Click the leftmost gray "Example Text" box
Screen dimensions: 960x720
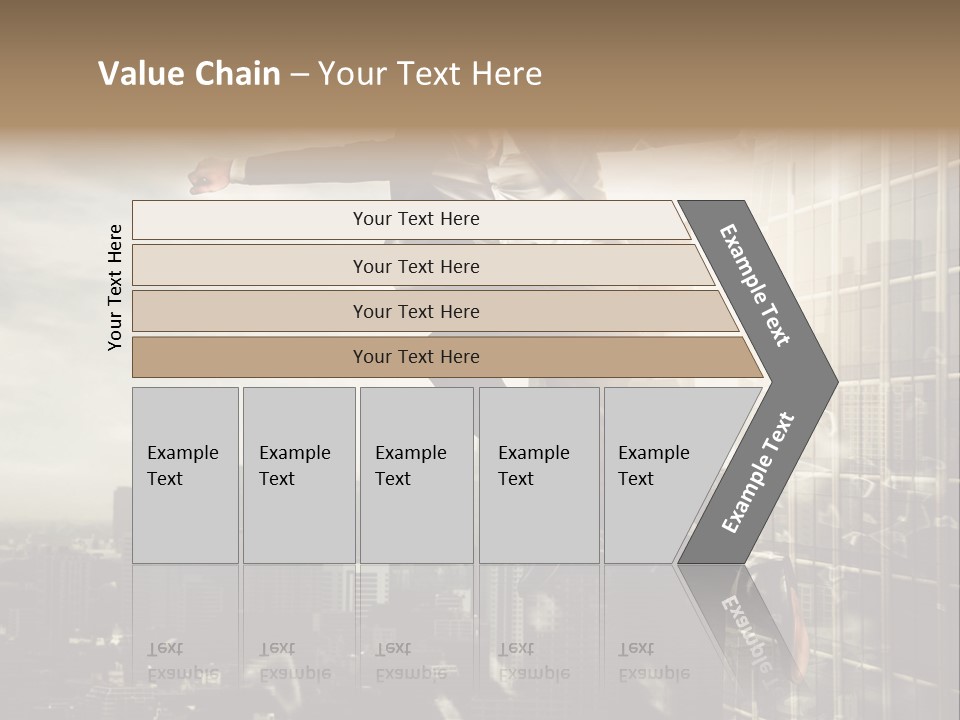(x=185, y=474)
